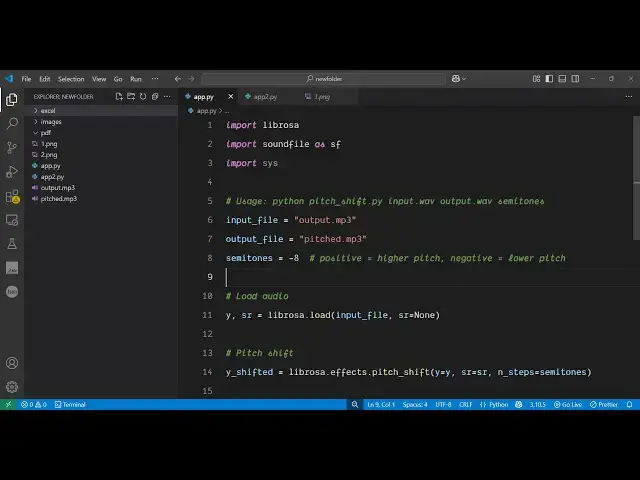Open the notifications bell
640x480 pixels.
tap(629, 404)
